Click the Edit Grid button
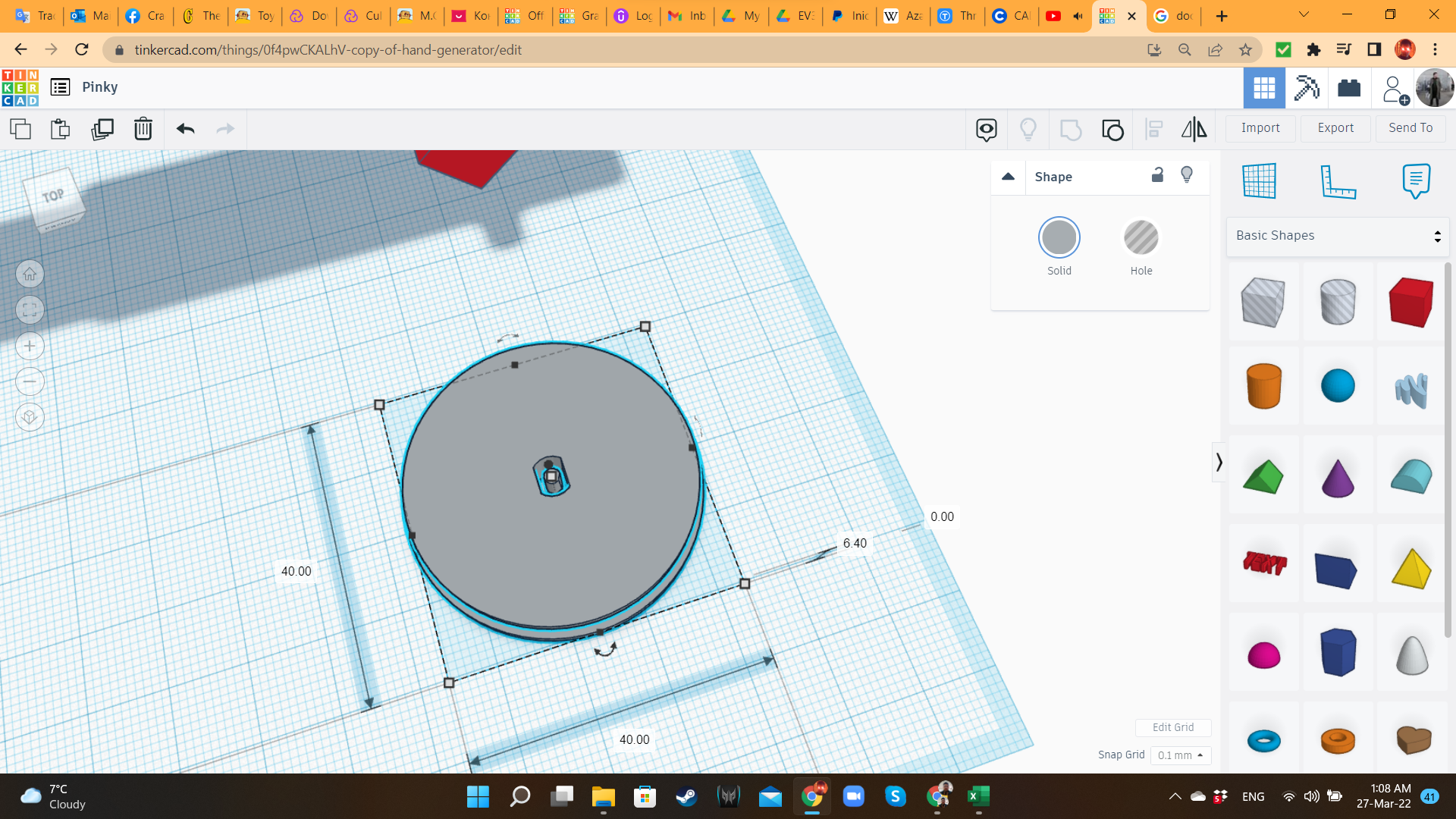Viewport: 1456px width, 819px height. tap(1172, 727)
